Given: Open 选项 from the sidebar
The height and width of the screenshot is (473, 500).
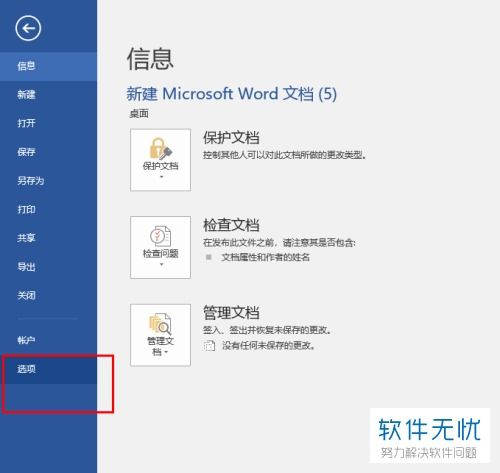Looking at the screenshot, I should tap(48, 369).
